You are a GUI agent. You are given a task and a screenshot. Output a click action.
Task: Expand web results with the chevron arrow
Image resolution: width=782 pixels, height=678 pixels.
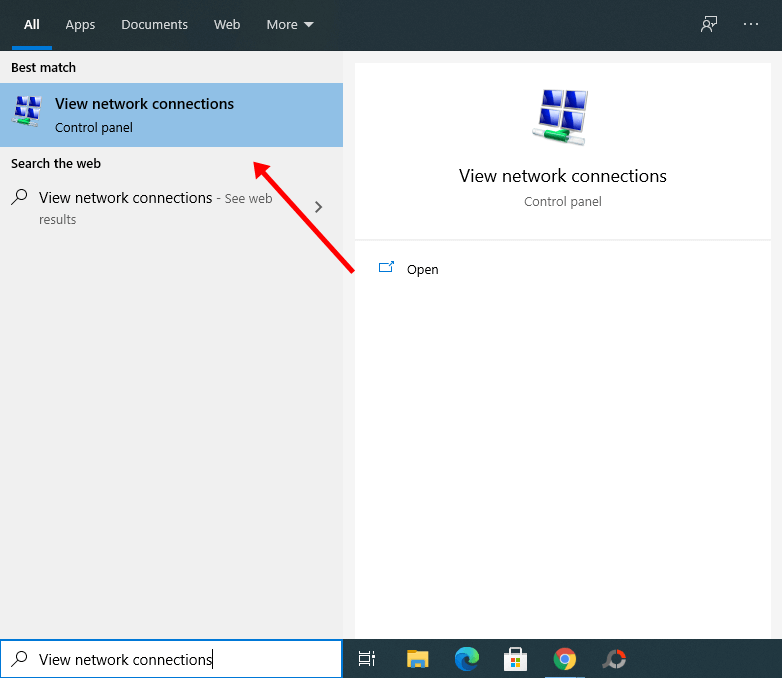(x=318, y=207)
